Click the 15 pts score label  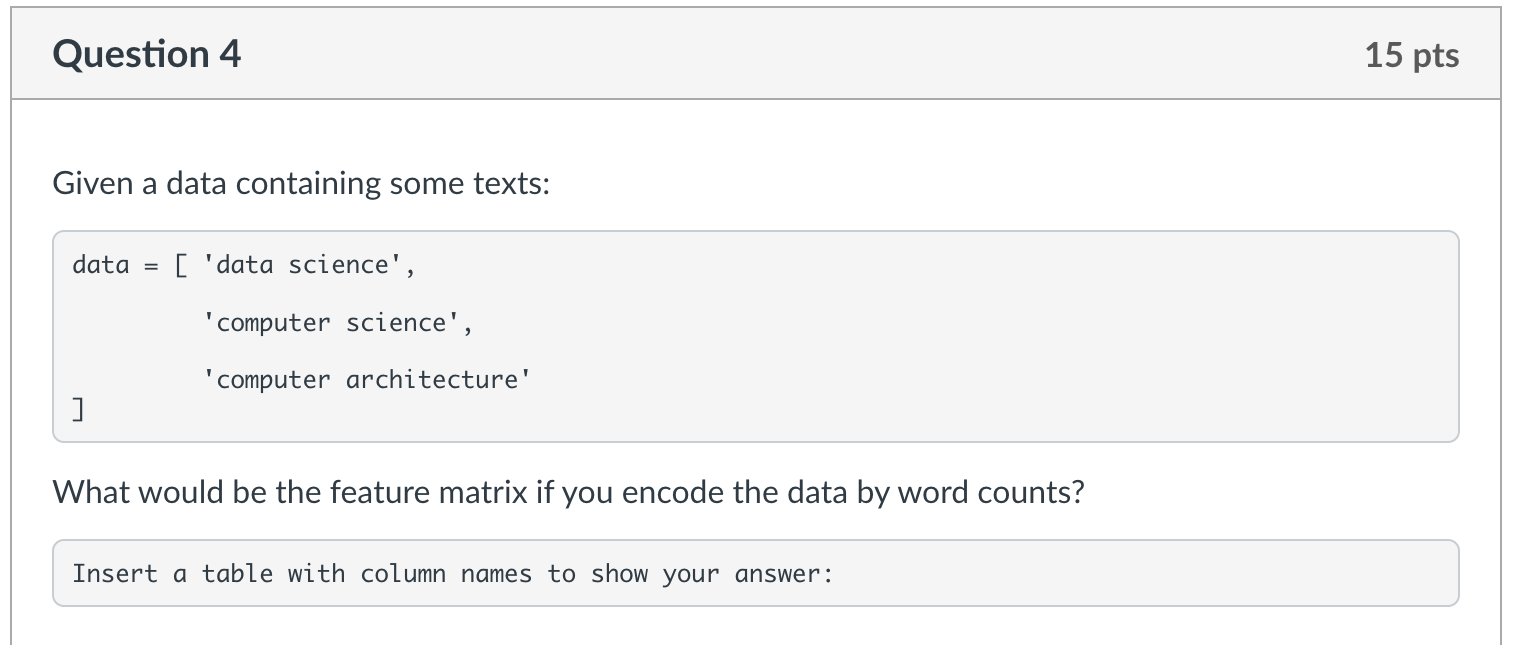tap(1412, 55)
